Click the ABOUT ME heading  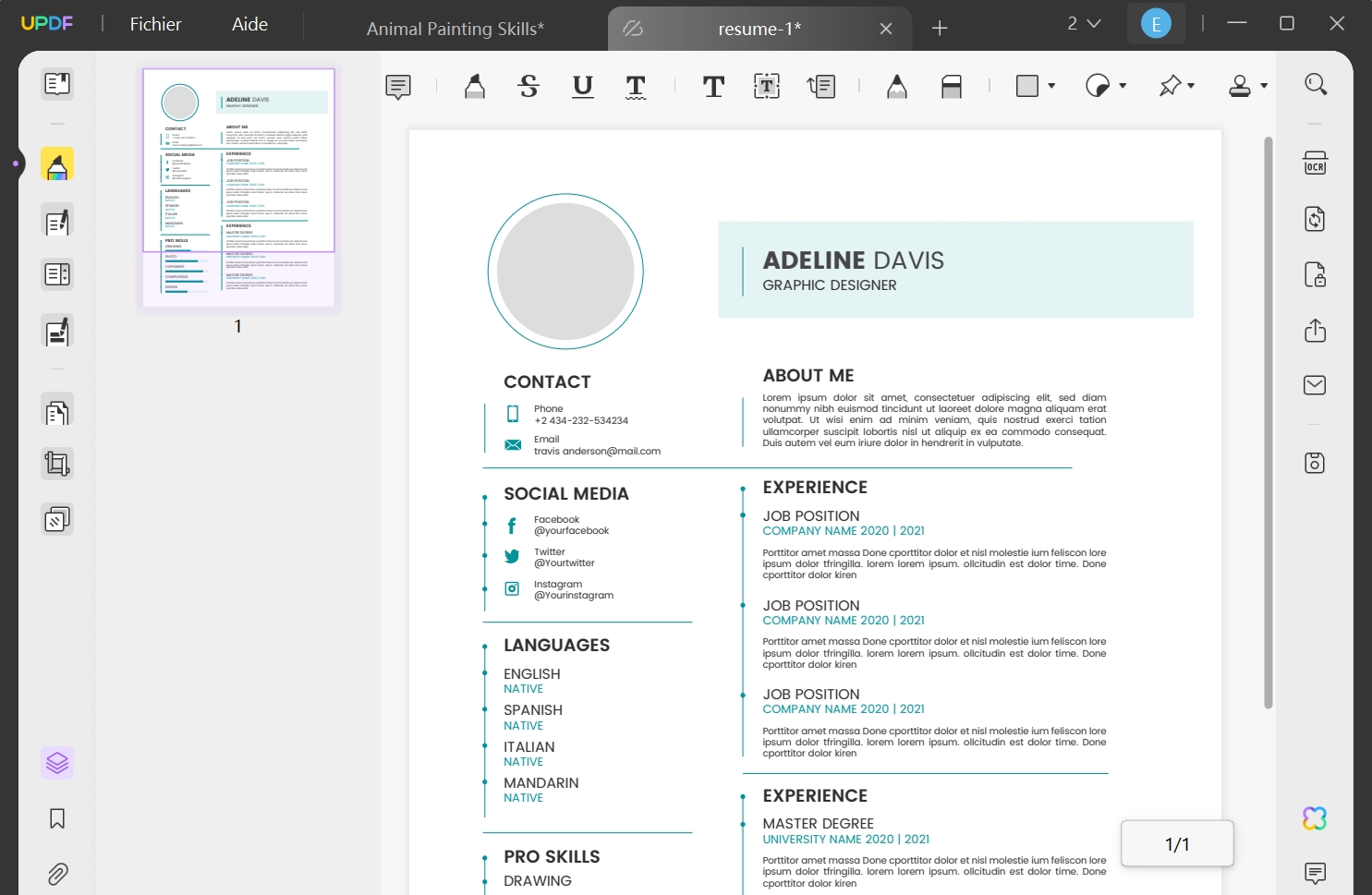(x=808, y=376)
